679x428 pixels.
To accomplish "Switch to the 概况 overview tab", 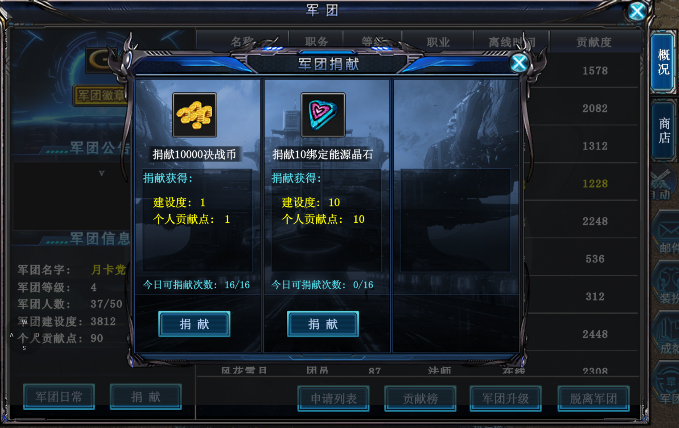I will 663,62.
